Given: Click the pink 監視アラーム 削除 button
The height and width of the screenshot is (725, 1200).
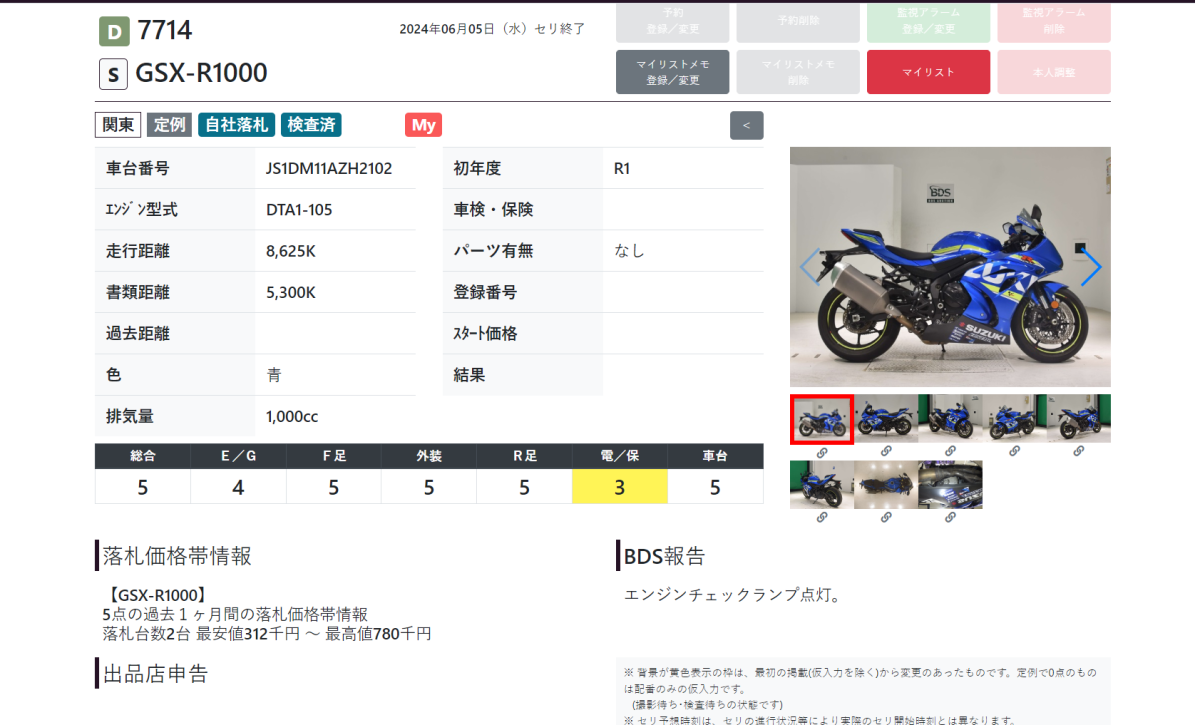Looking at the screenshot, I should click(x=1053, y=21).
